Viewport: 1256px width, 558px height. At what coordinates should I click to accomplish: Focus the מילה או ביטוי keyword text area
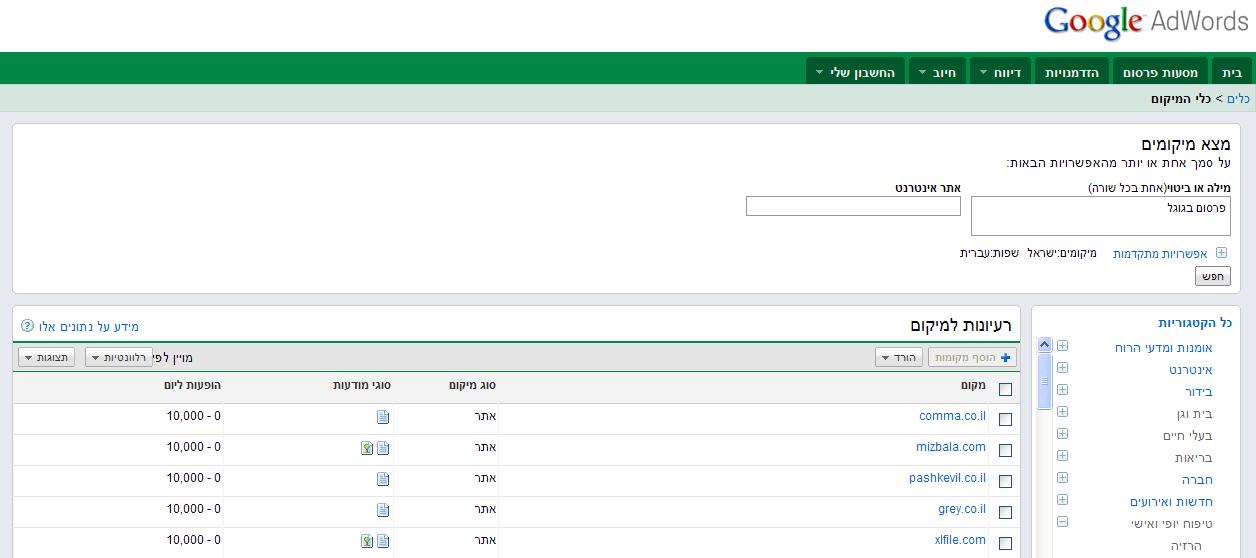click(x=1101, y=216)
